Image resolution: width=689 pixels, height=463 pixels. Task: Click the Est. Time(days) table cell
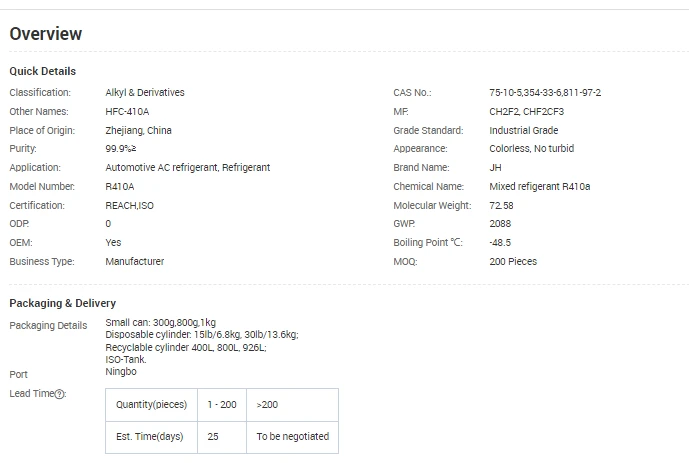pyautogui.click(x=152, y=437)
